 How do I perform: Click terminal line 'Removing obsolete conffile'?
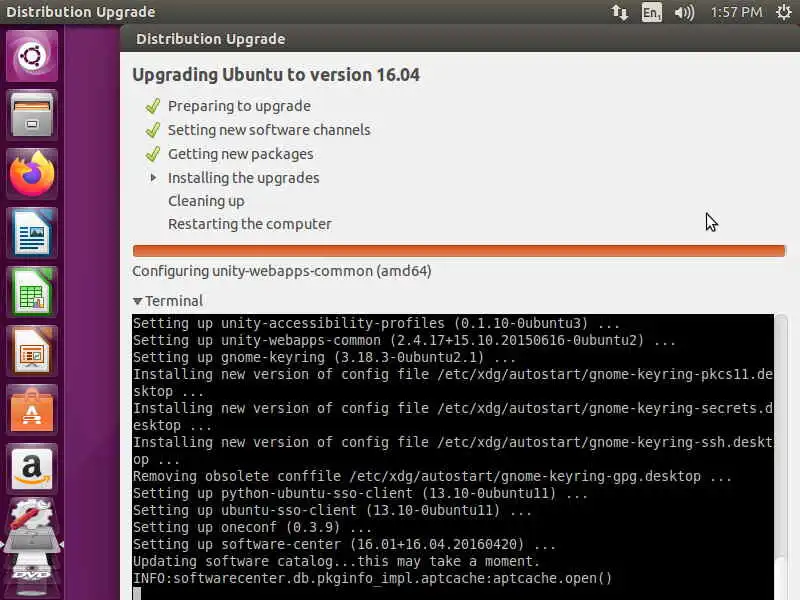432,477
